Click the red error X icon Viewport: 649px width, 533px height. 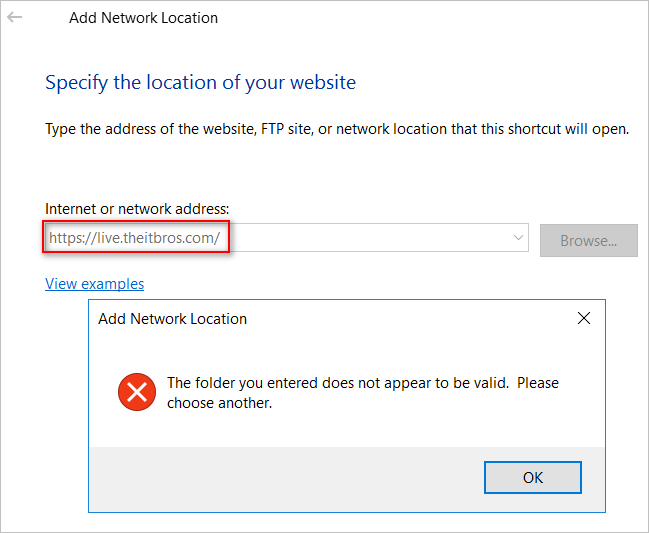pos(137,392)
